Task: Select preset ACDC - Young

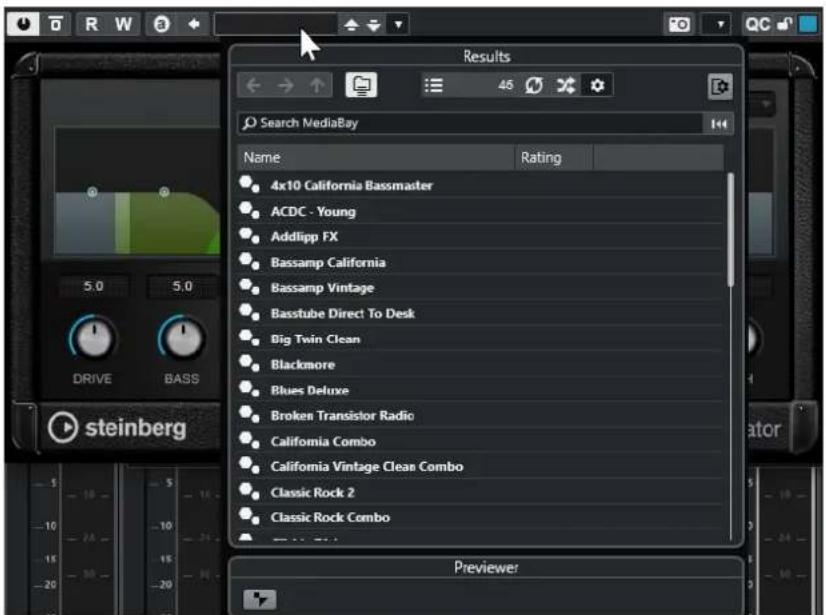Action: 481,211
